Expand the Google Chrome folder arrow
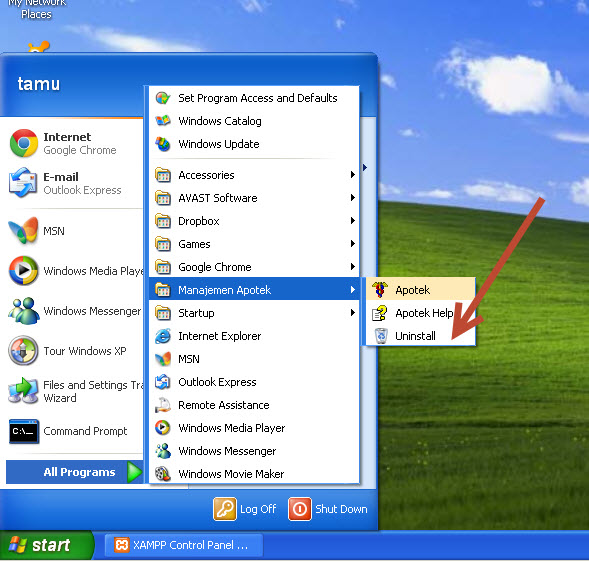Screen dimensions: 589x562 (352, 267)
